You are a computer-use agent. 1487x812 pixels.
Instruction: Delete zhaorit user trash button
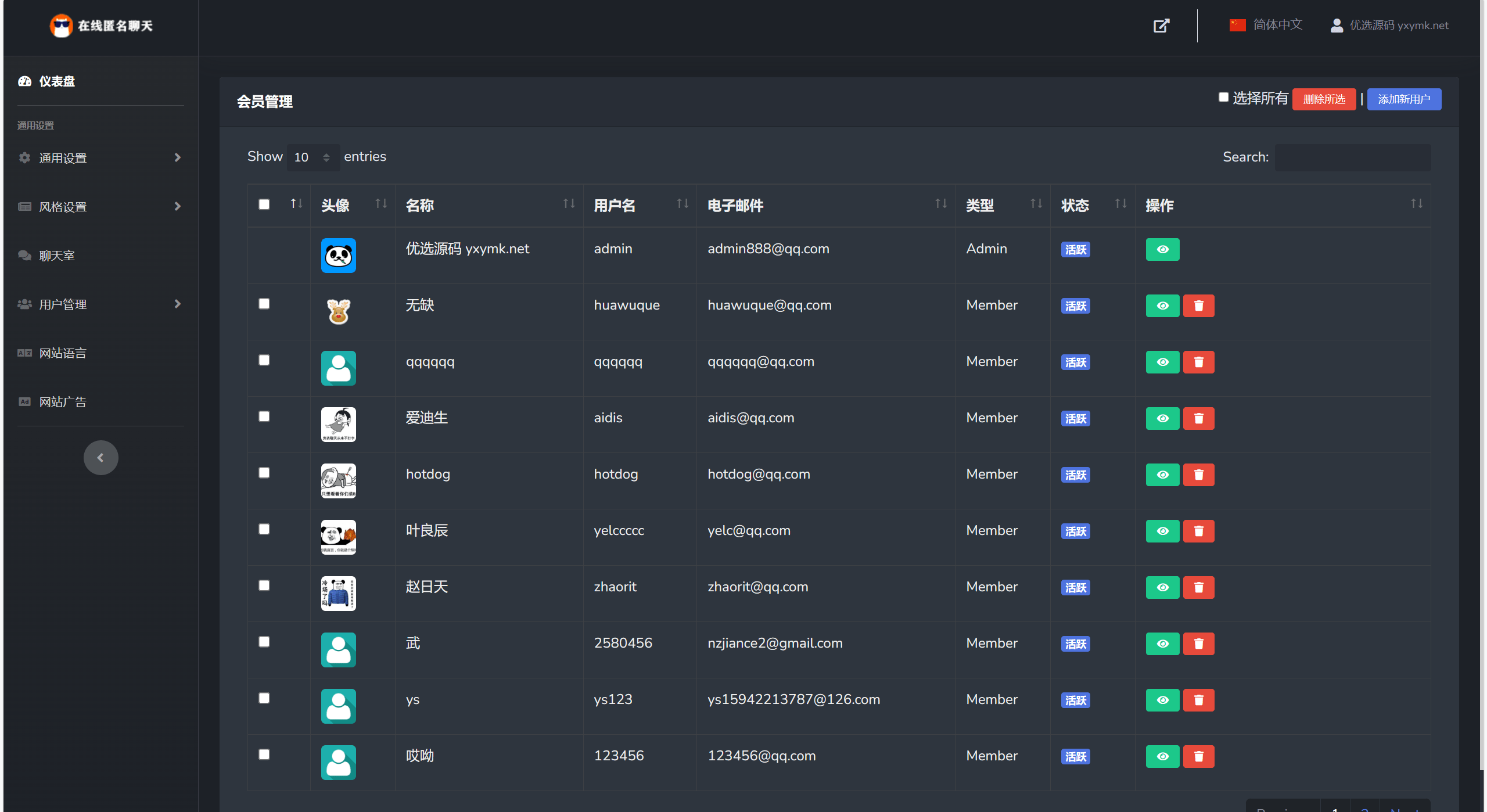coord(1198,587)
